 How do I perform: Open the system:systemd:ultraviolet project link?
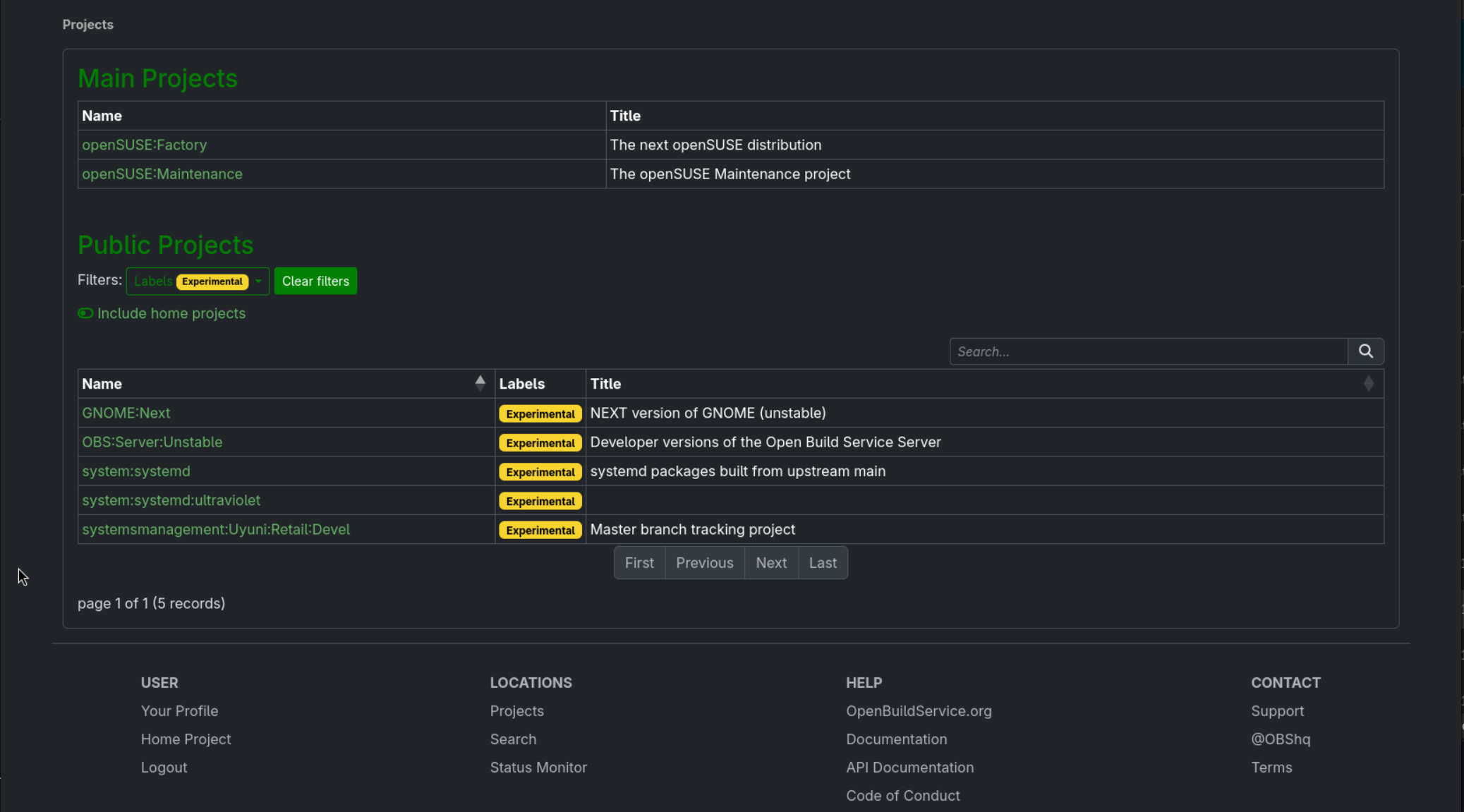pos(171,500)
